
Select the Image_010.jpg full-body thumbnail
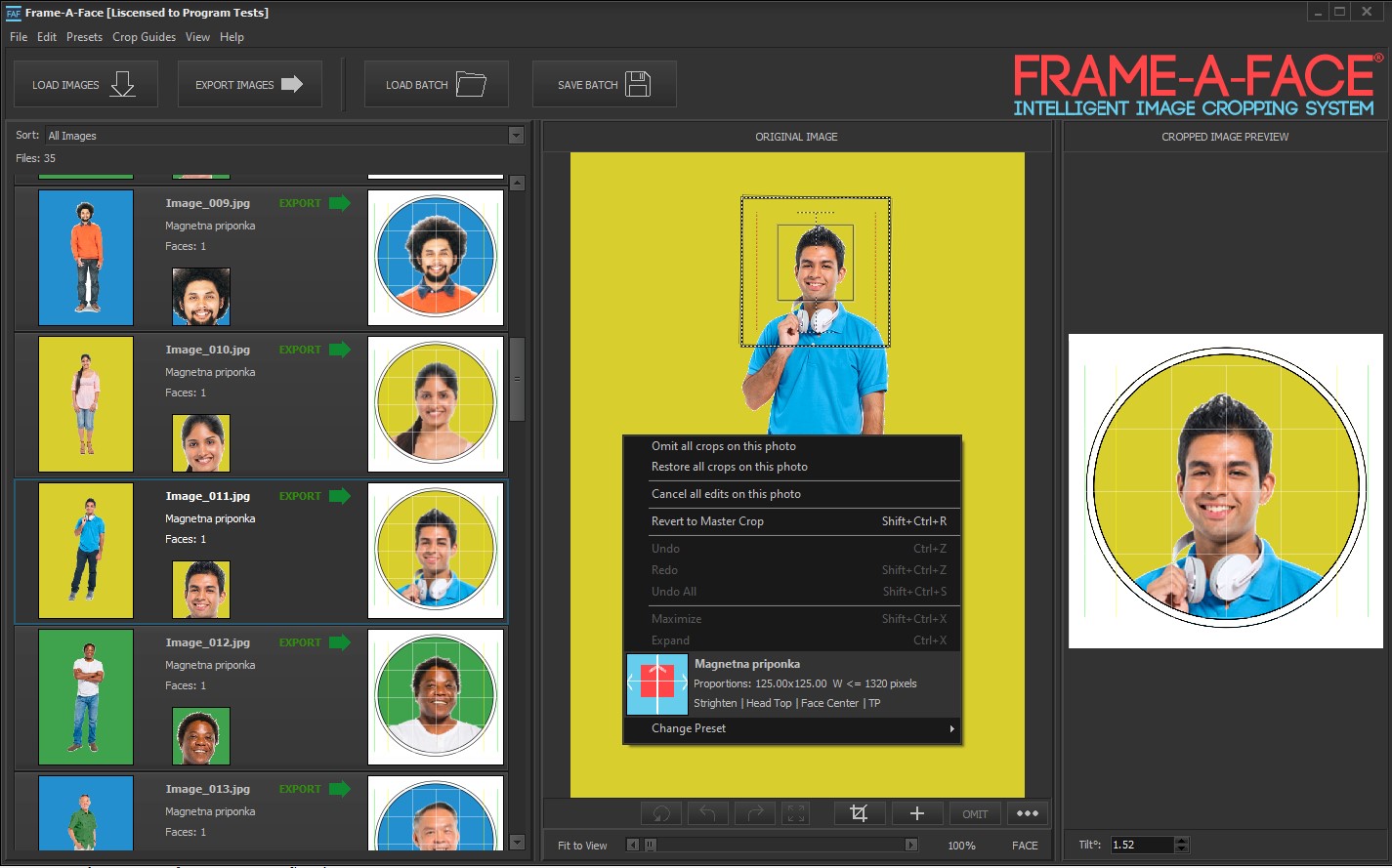point(86,404)
